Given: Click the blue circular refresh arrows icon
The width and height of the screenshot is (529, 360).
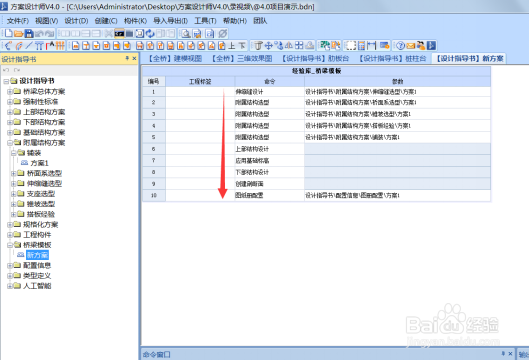Looking at the screenshot, I should (x=150, y=33).
